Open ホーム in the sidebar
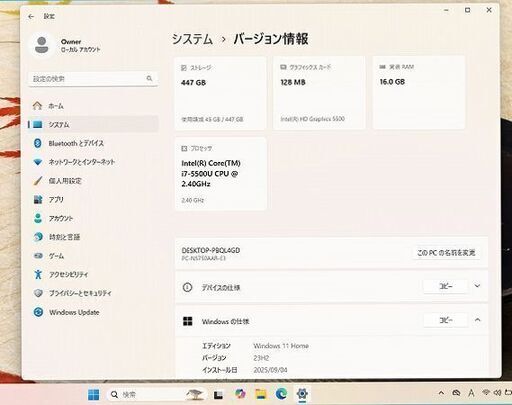 point(93,106)
